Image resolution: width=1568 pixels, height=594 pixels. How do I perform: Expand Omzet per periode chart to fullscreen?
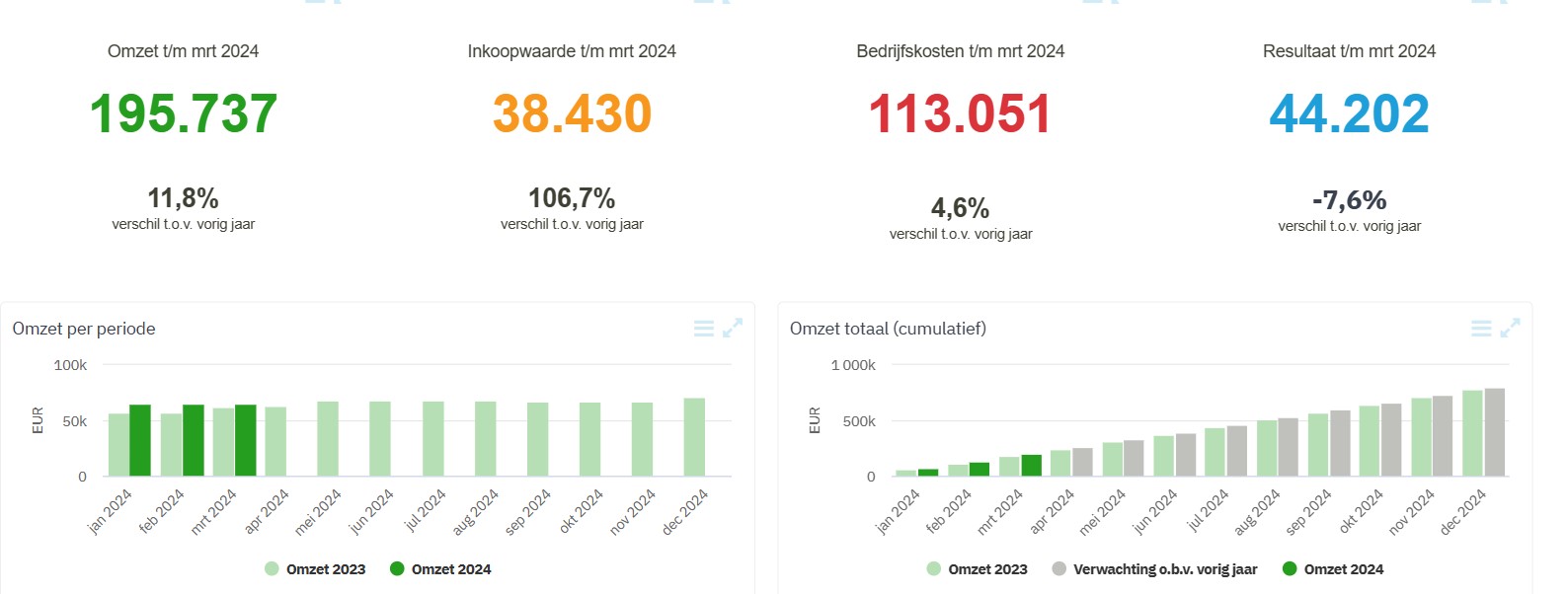click(x=731, y=328)
